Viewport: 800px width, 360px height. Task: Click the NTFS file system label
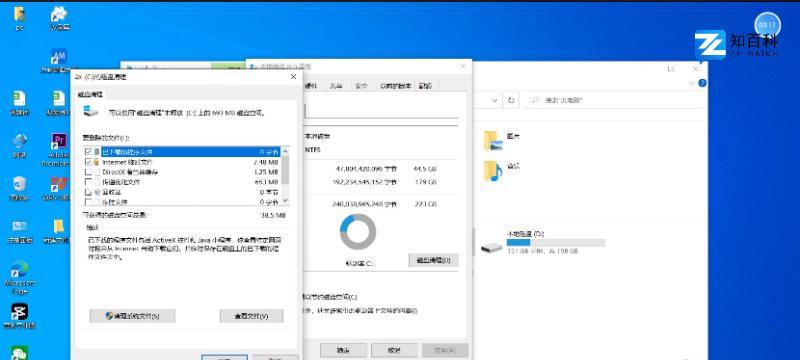[312, 149]
